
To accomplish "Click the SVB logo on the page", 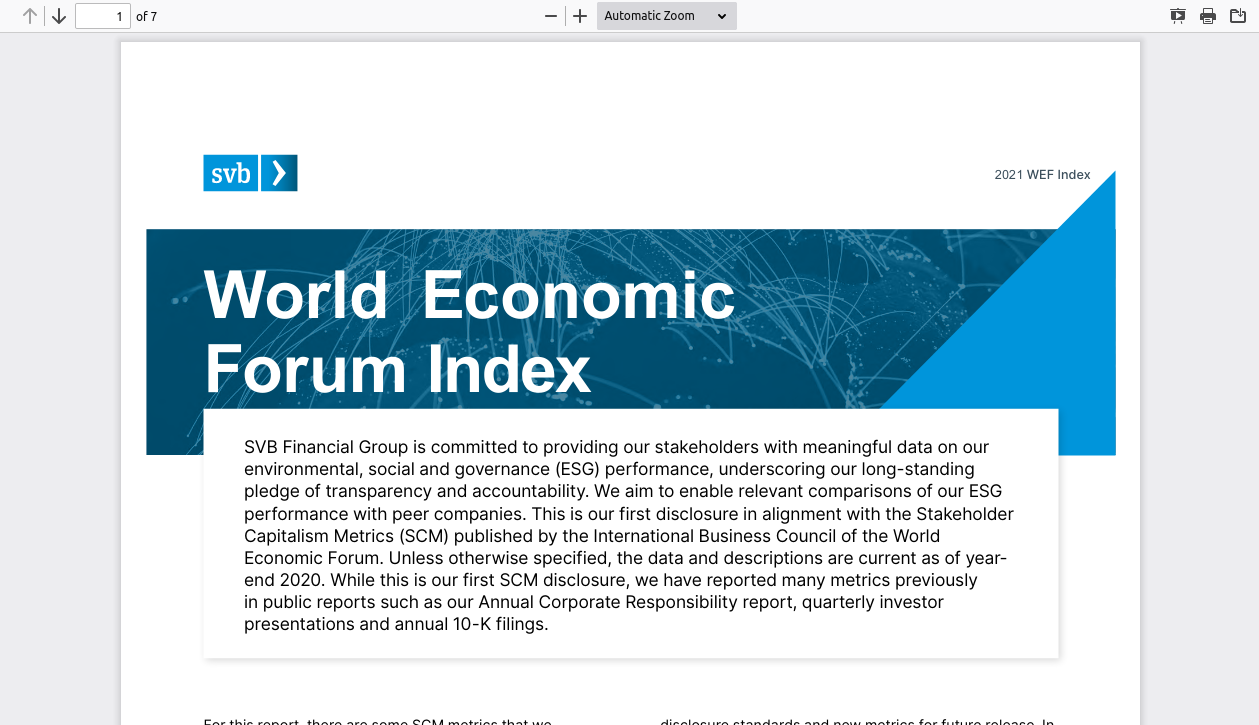I will pyautogui.click(x=250, y=173).
